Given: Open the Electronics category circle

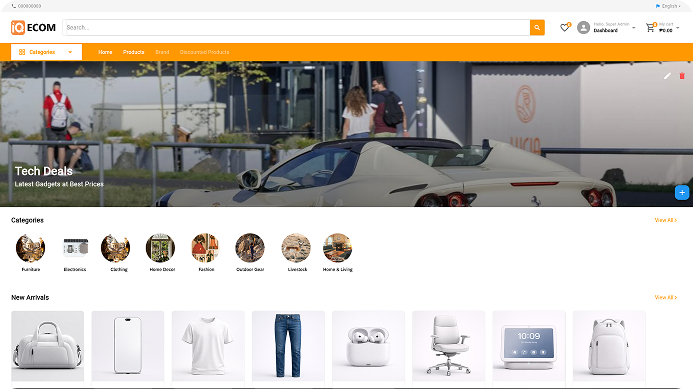Looking at the screenshot, I should (75, 248).
